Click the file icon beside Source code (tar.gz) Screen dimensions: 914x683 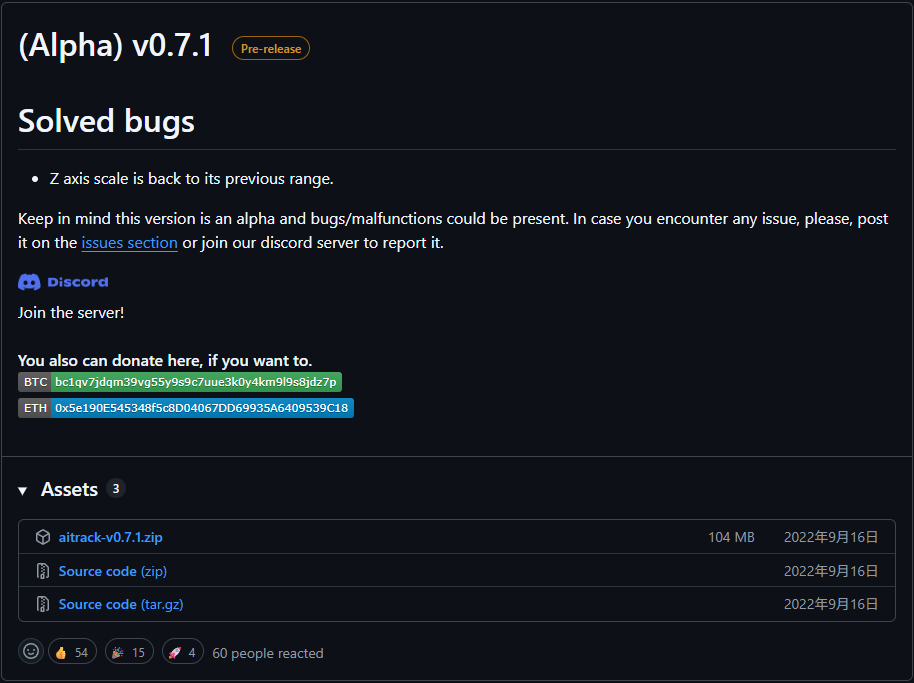click(43, 604)
